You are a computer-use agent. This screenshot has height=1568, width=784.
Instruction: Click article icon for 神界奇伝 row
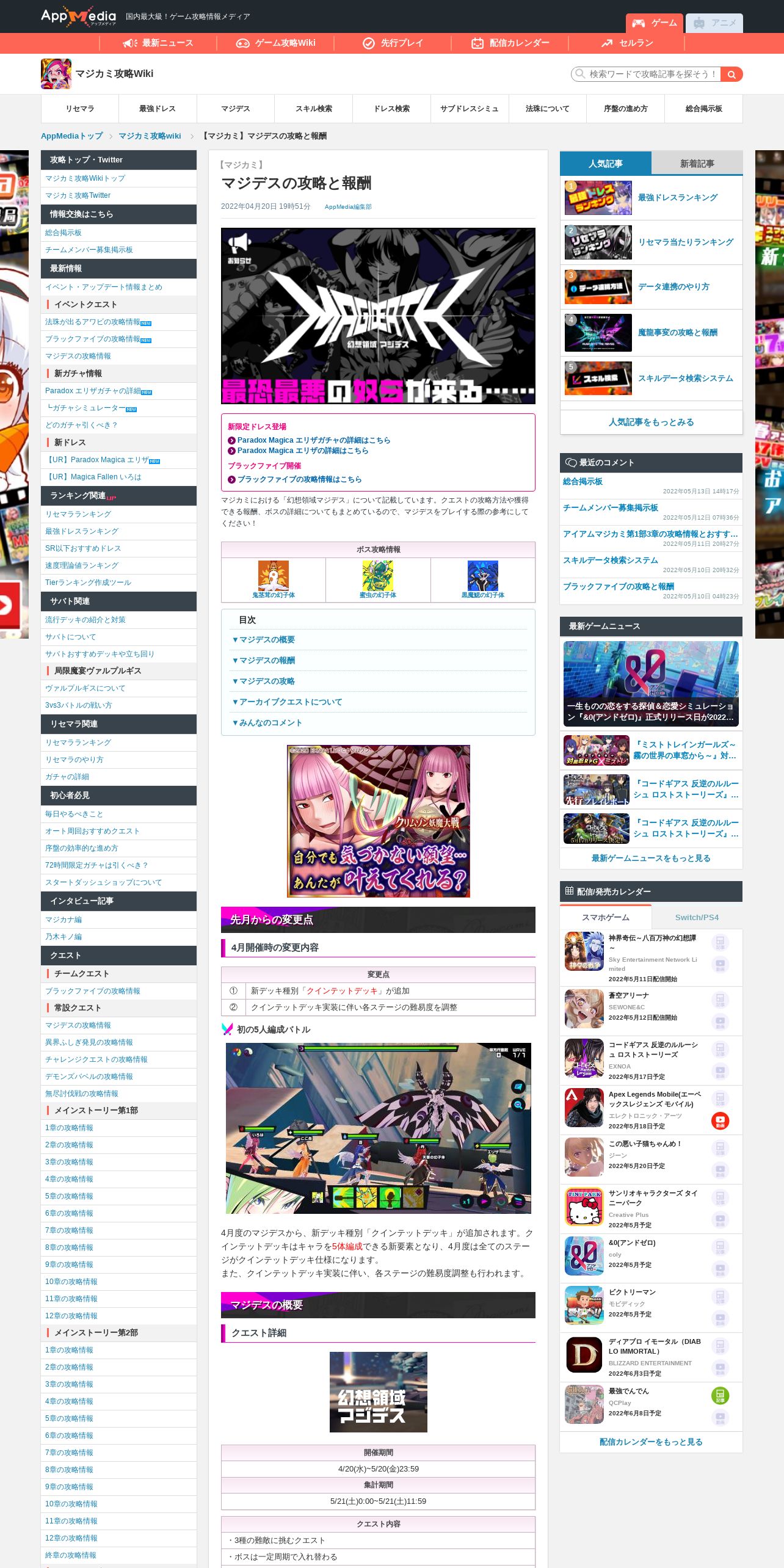[x=720, y=943]
